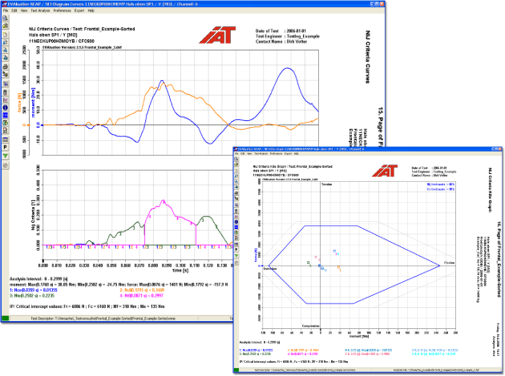Image resolution: width=505 pixels, height=376 pixels.
Task: Click the IAT logo in the back window
Action: 218,35
